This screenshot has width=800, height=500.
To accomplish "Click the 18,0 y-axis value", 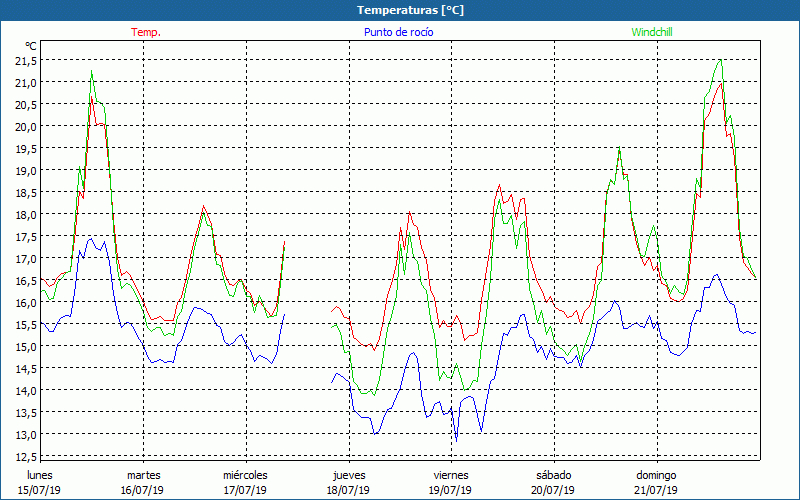I will [27, 215].
